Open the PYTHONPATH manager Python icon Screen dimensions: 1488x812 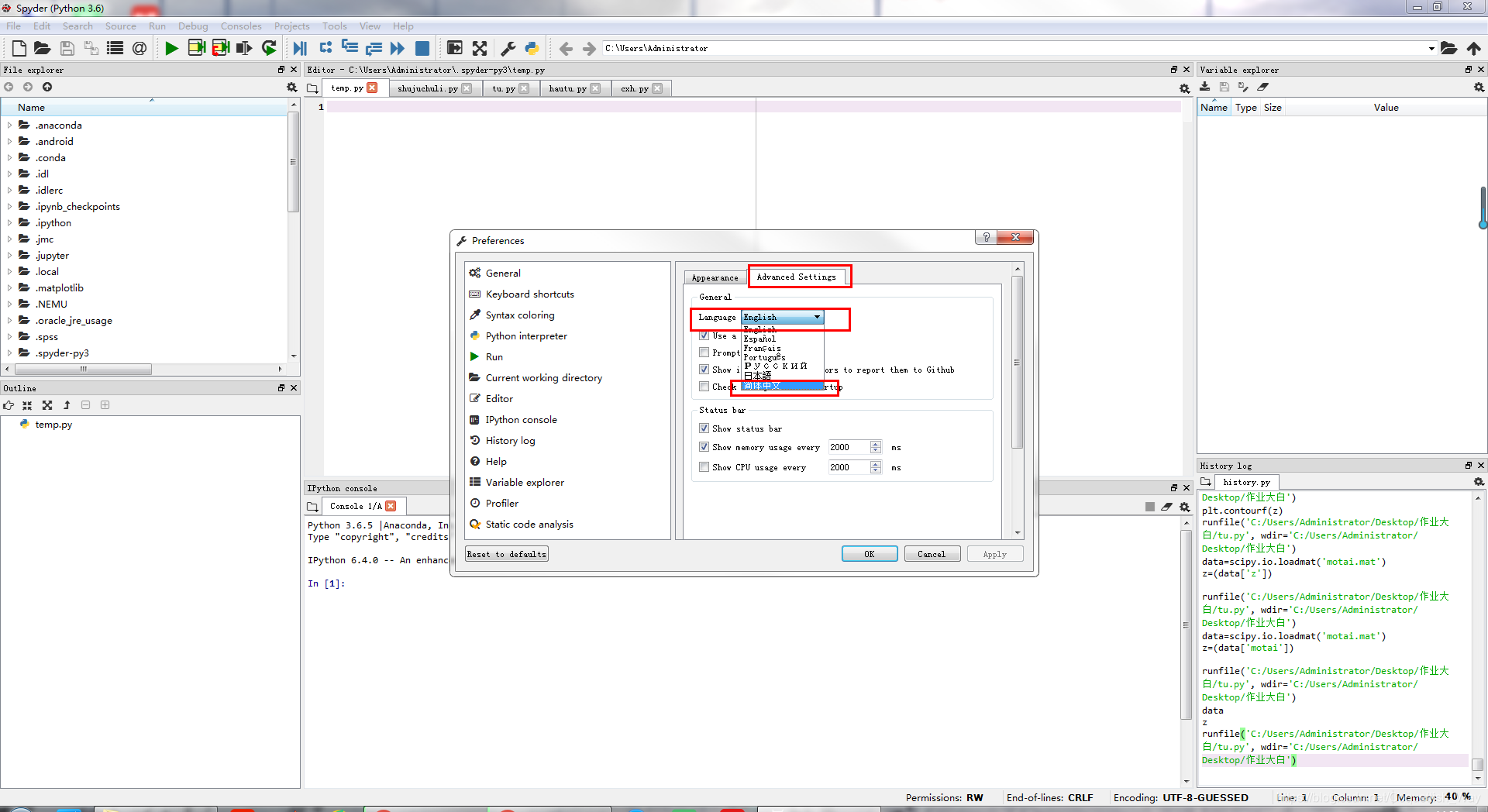[532, 48]
